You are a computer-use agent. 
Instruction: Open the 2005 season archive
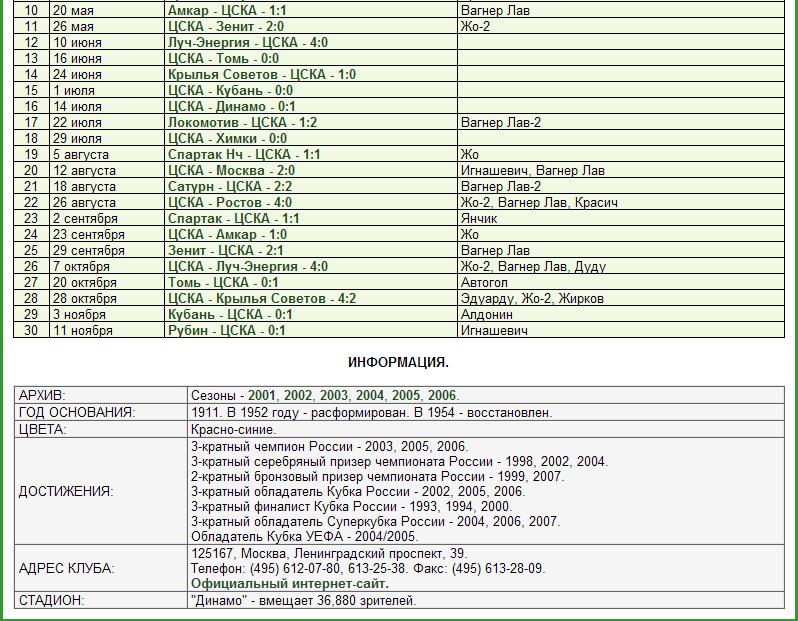[406, 396]
